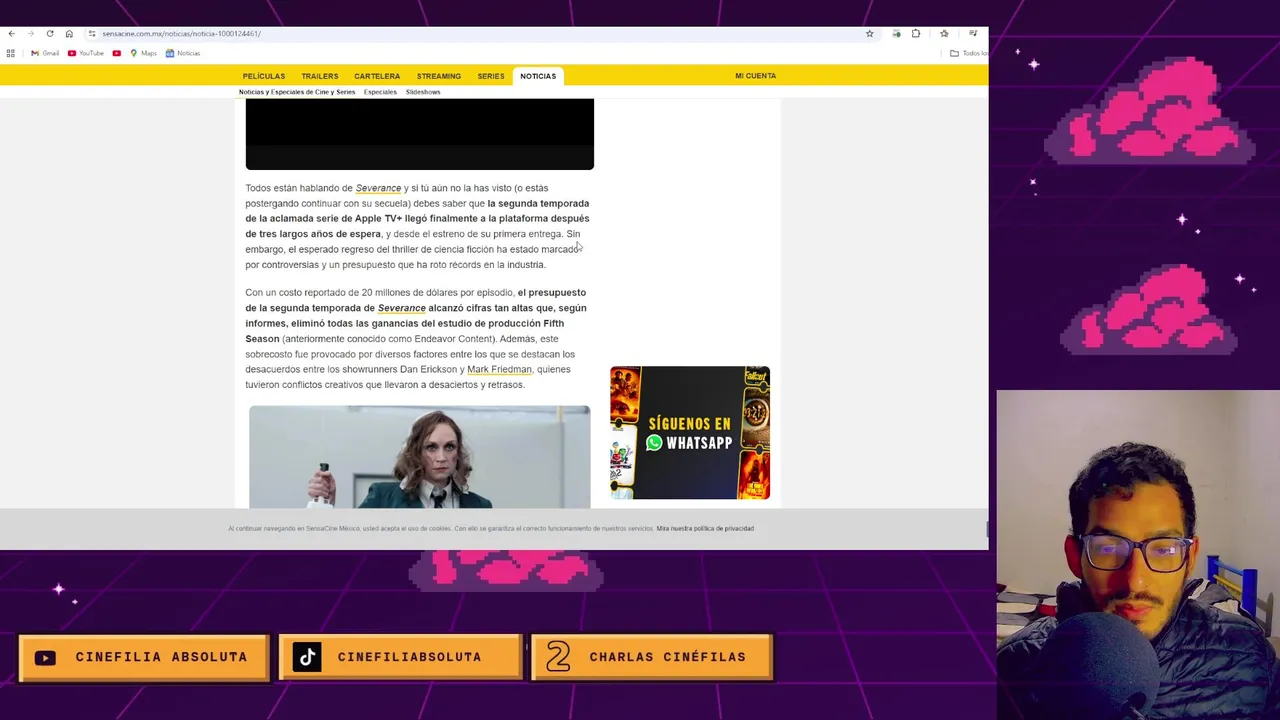Viewport: 1280px width, 720px height.
Task: Open the Maps bookmark
Action: pyautogui.click(x=143, y=53)
